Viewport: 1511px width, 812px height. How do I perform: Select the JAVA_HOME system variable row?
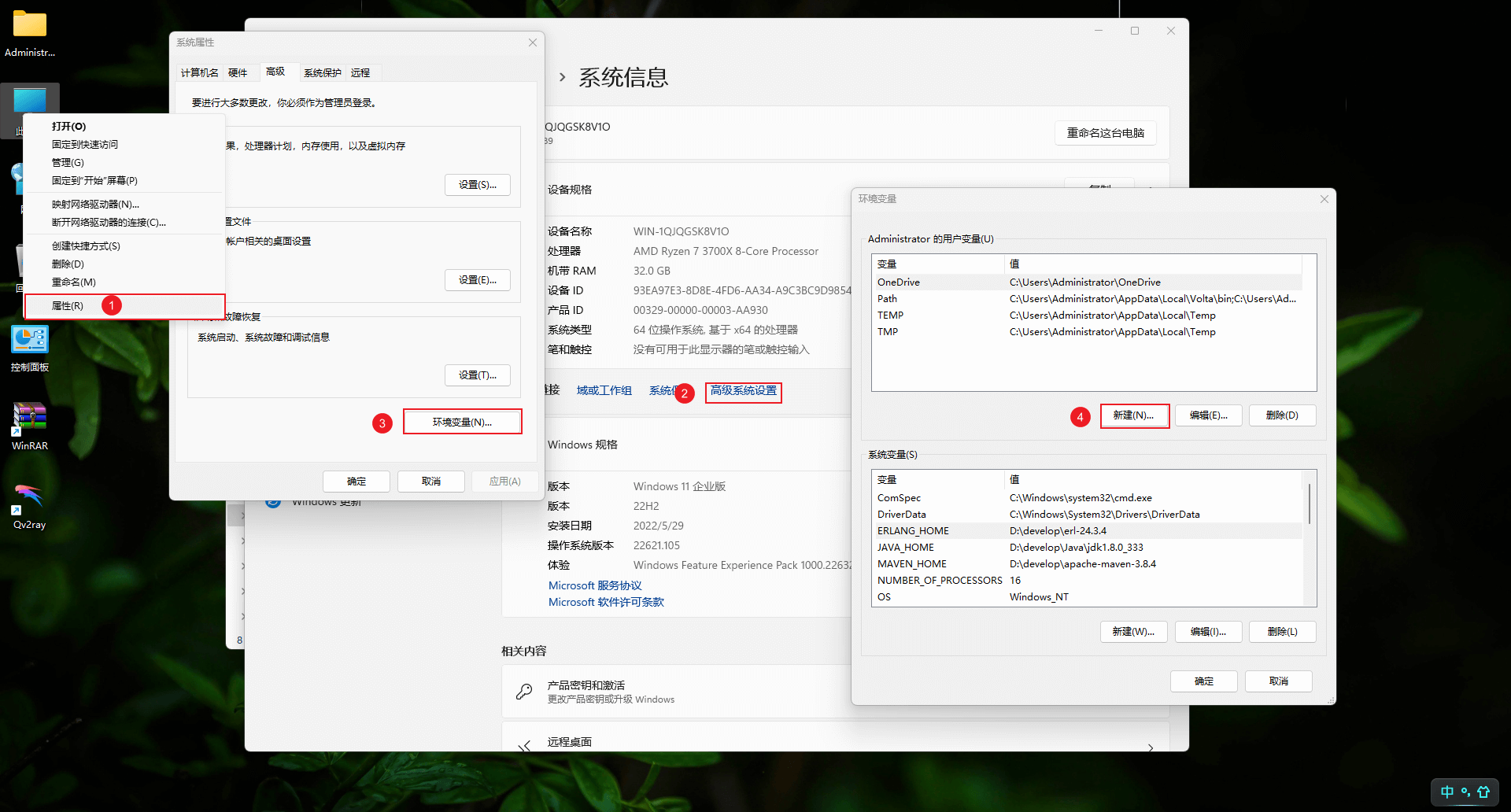tap(1087, 548)
